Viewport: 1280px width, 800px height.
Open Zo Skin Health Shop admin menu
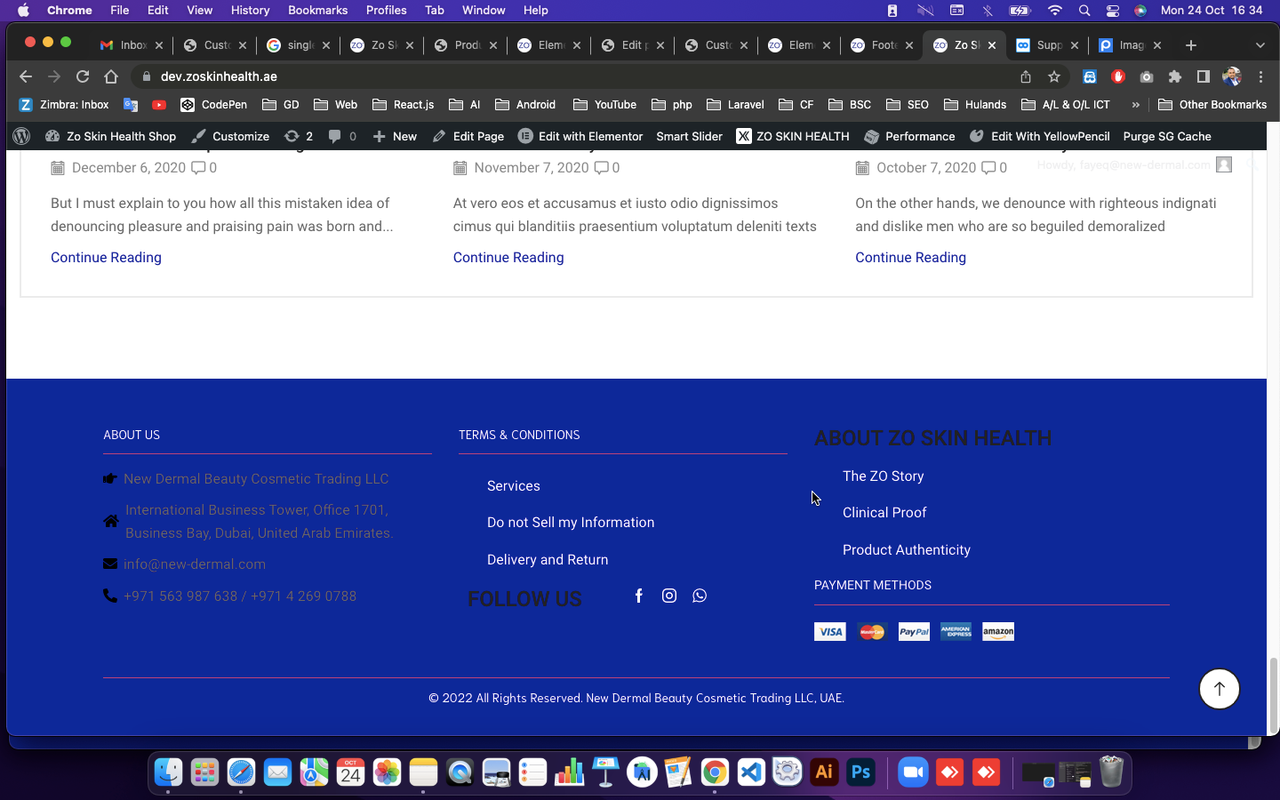pos(110,136)
